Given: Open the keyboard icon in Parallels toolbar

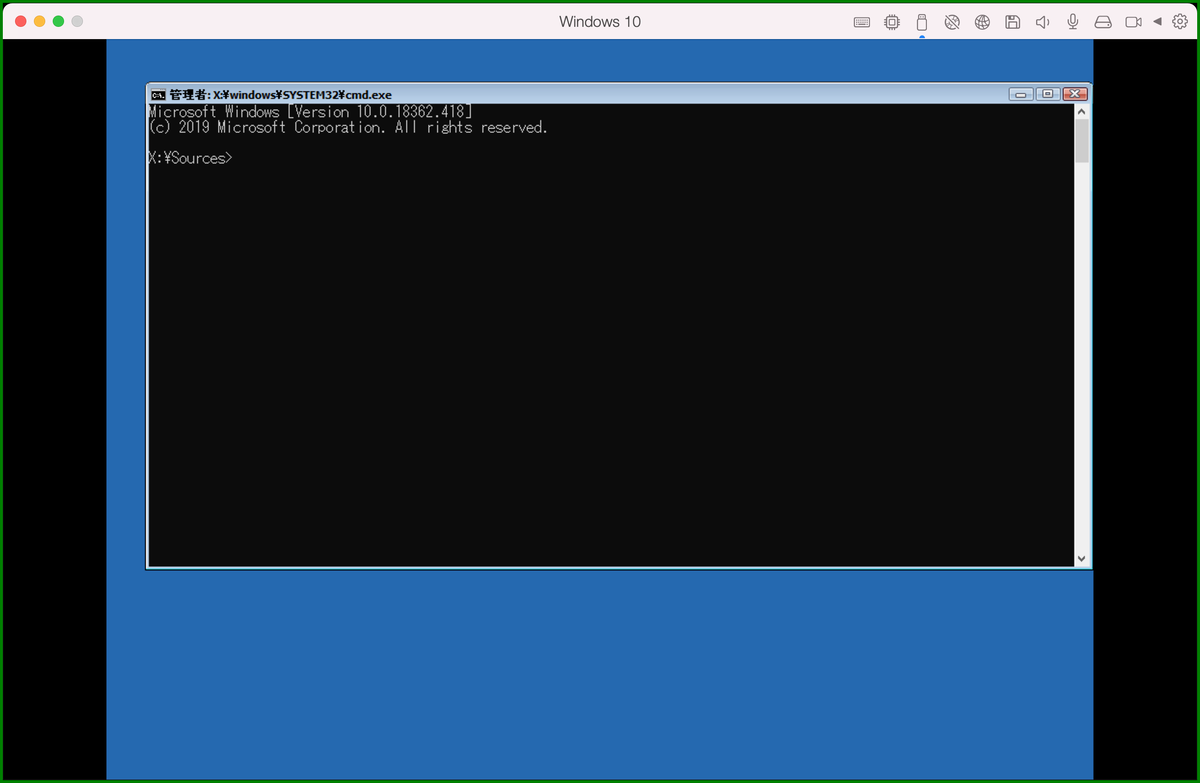Looking at the screenshot, I should pyautogui.click(x=861, y=22).
